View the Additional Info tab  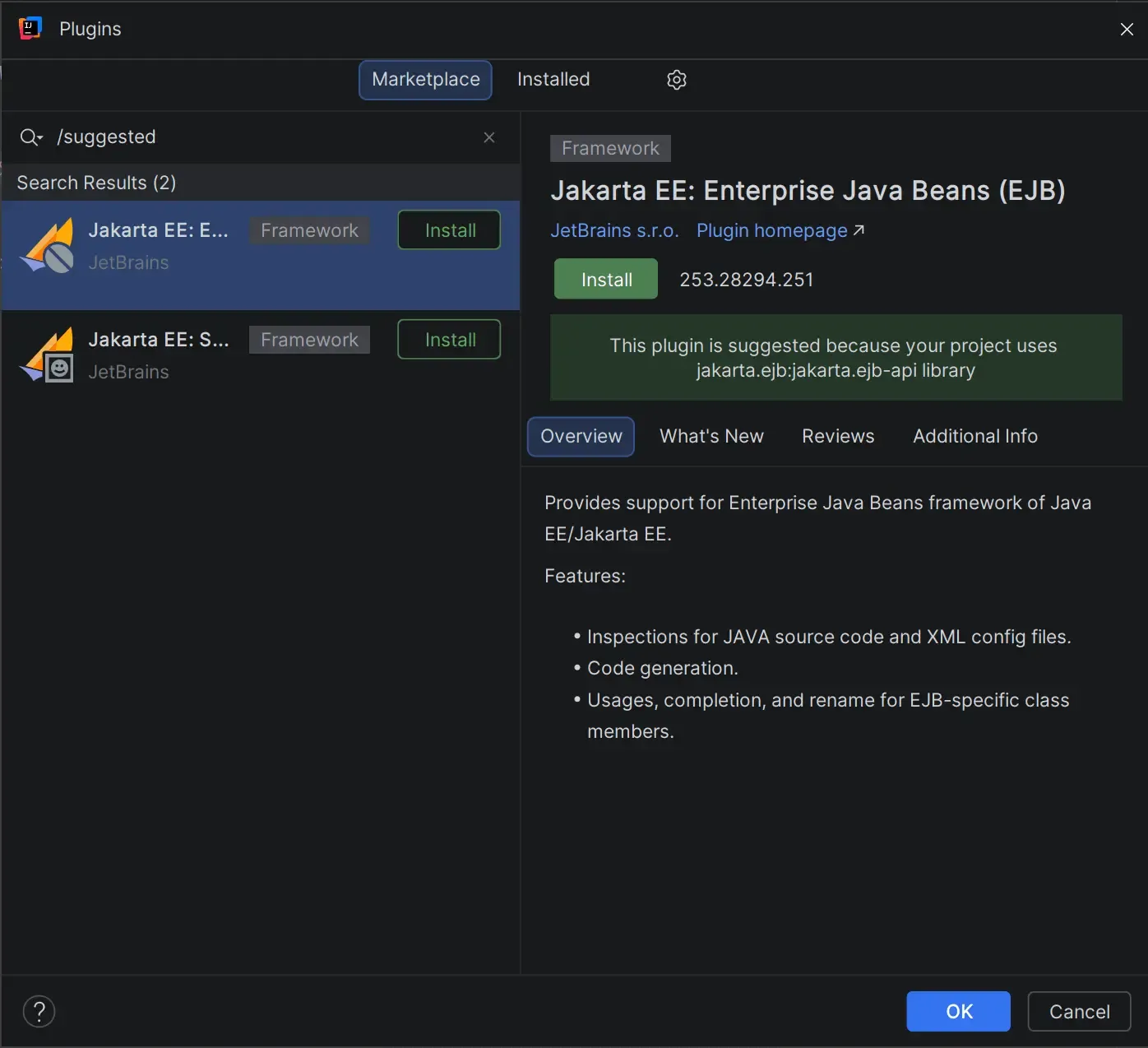pos(974,436)
